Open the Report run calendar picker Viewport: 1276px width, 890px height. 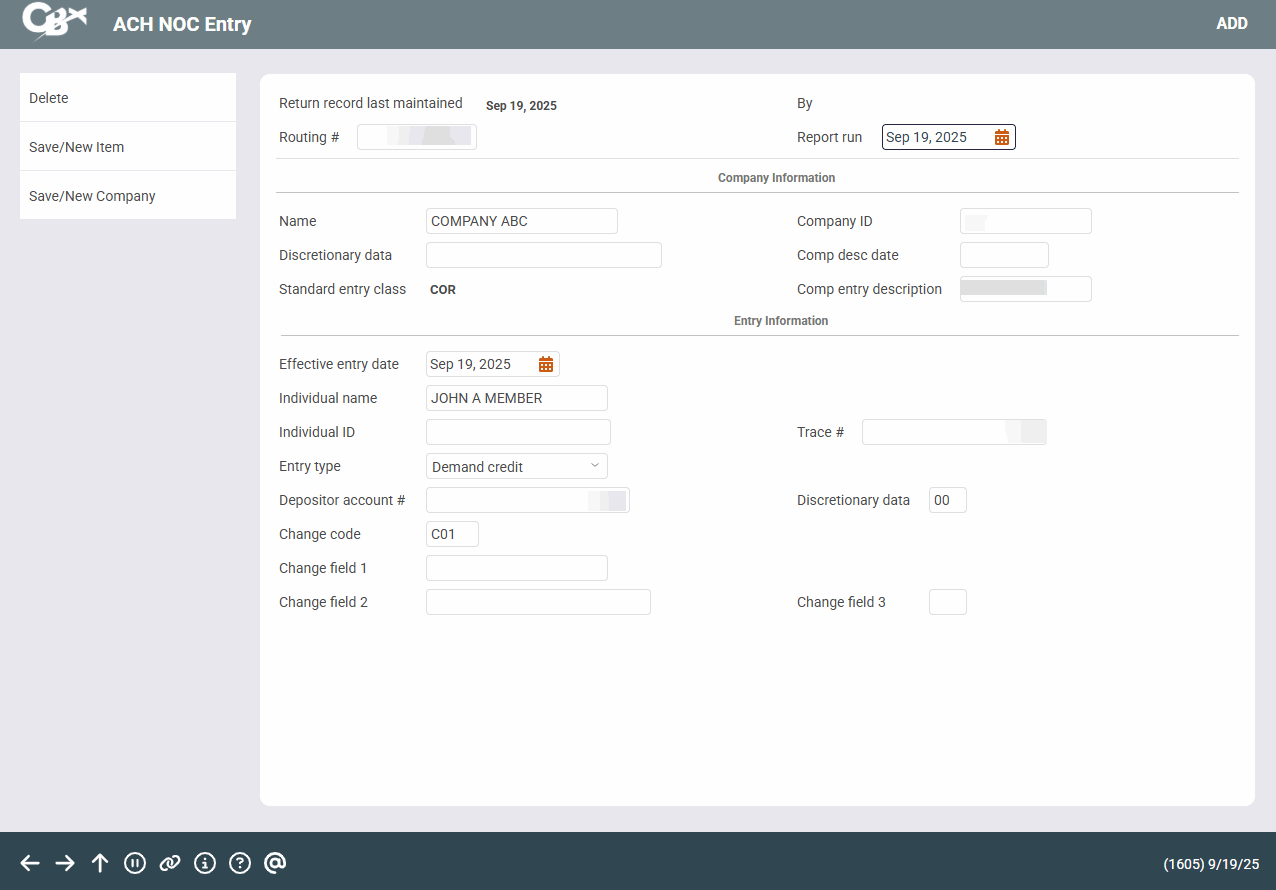click(1002, 138)
